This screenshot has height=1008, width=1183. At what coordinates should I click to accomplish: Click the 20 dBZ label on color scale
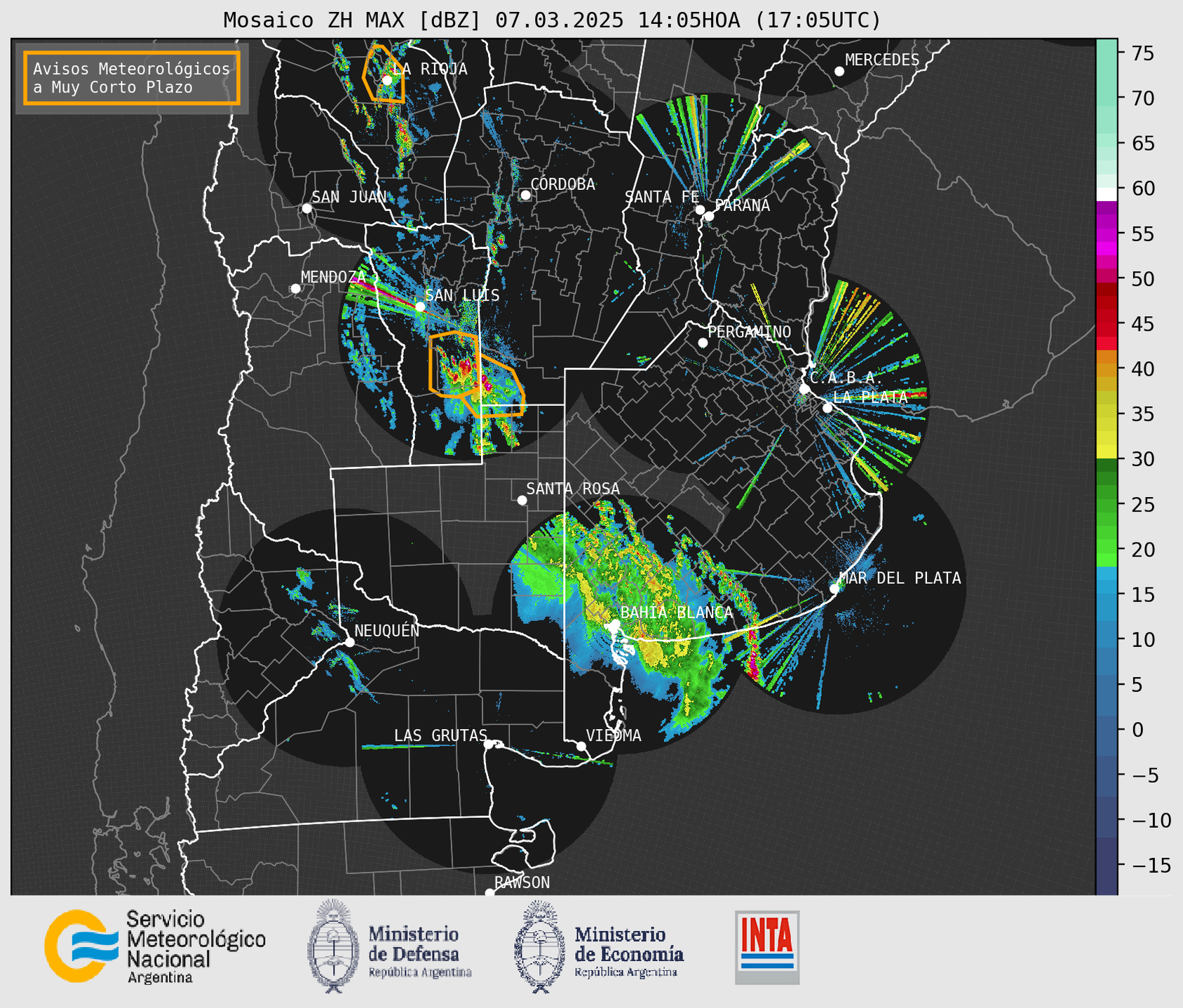(x=1142, y=550)
